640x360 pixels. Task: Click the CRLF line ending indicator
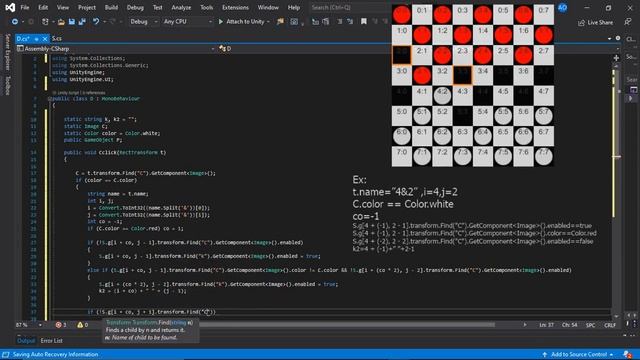coord(610,325)
